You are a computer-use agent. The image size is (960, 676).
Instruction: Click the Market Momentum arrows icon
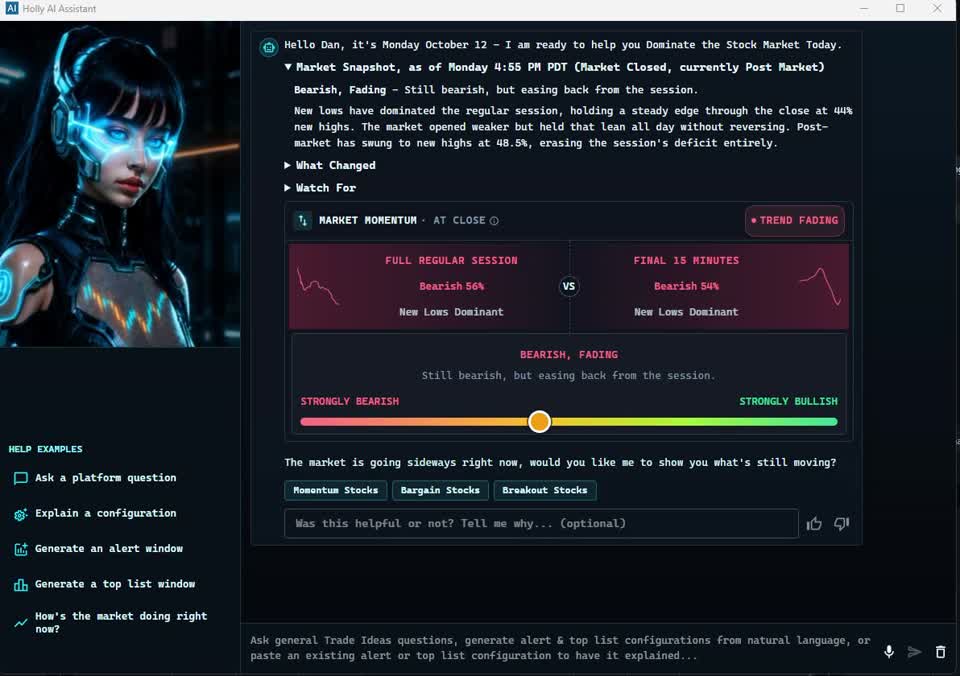click(302, 220)
